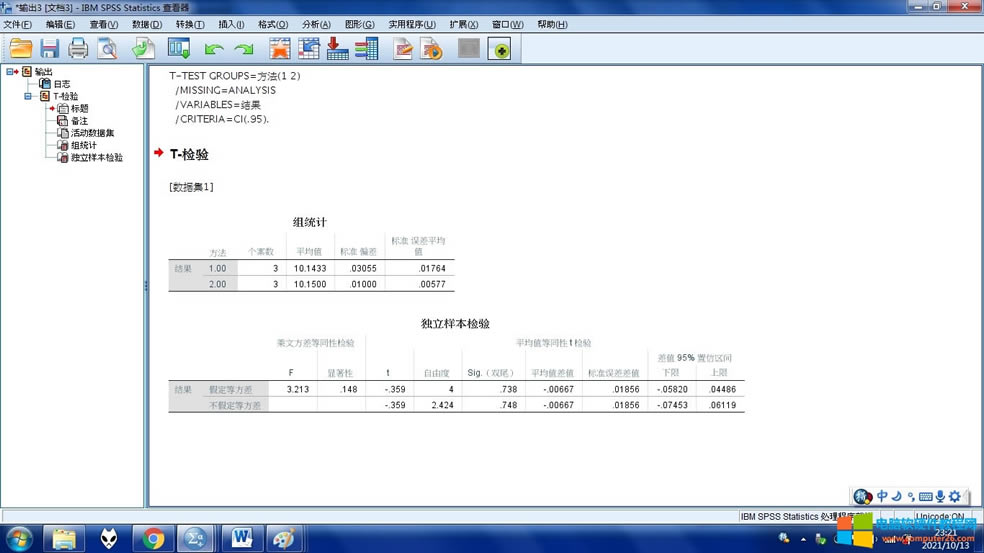This screenshot has width=984, height=553.
Task: Click the T-检验 heading in output
Action: (x=189, y=155)
